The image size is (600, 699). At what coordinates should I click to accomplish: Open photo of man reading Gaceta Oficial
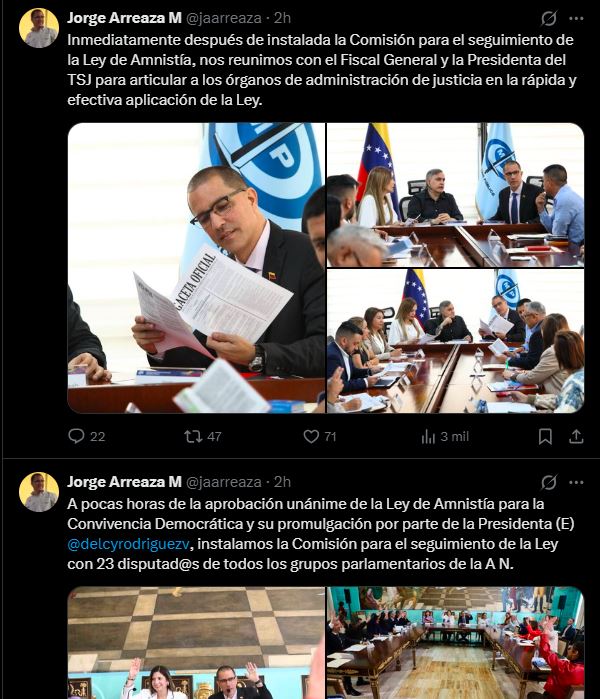click(x=196, y=268)
